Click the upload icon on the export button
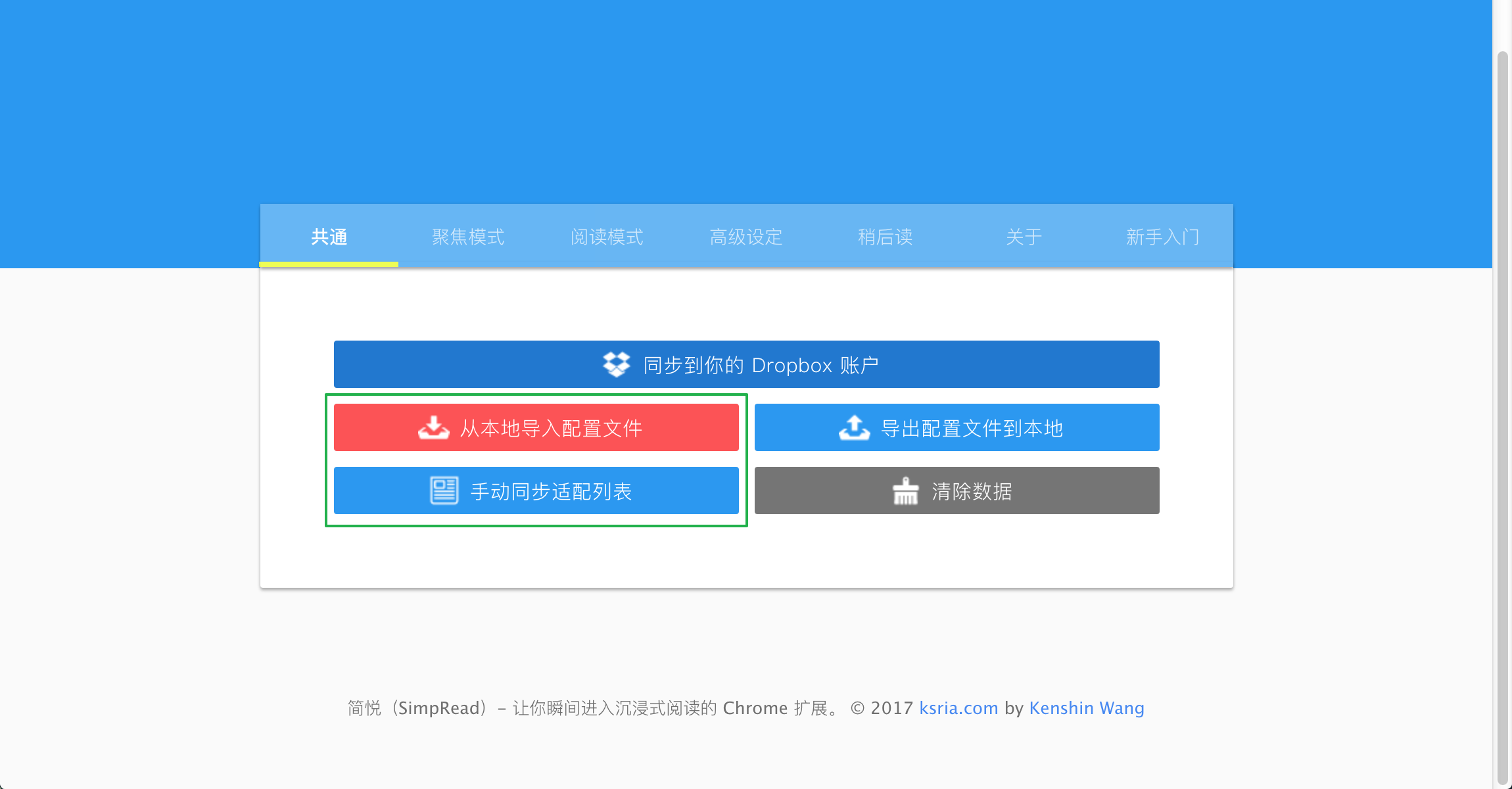Screen dimensions: 1512x789 854,427
